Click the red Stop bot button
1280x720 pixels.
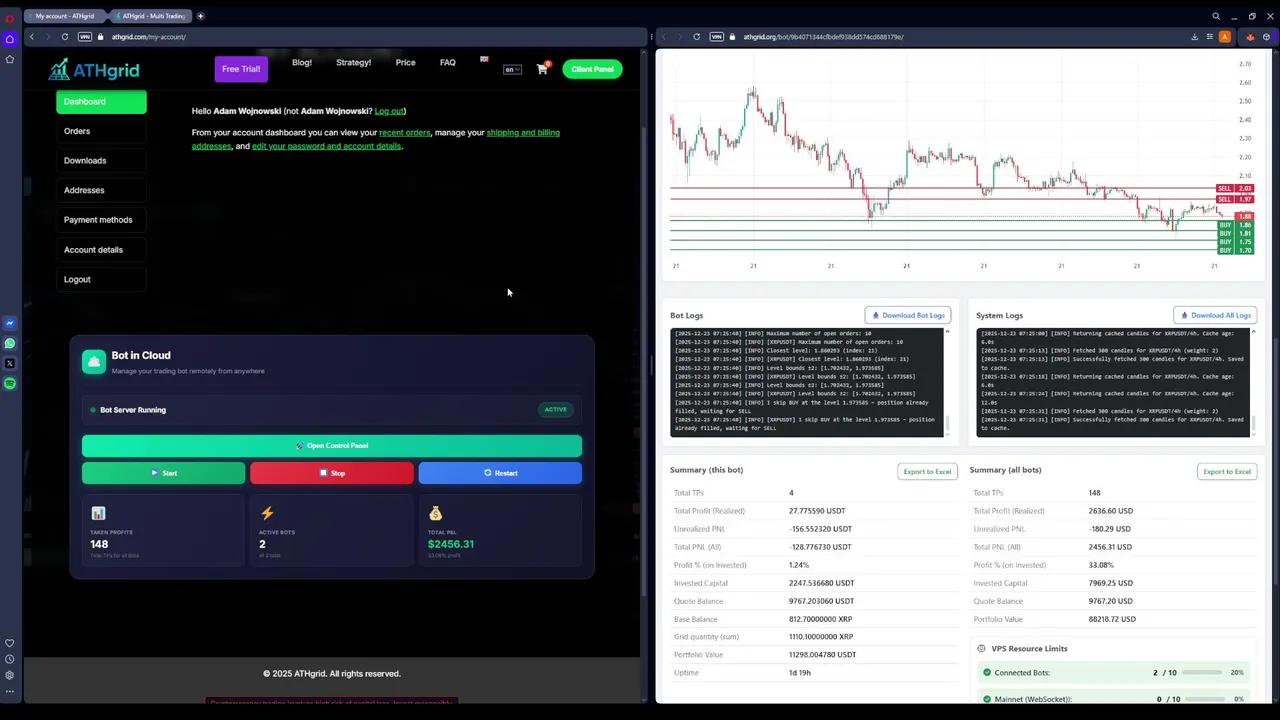click(x=332, y=473)
